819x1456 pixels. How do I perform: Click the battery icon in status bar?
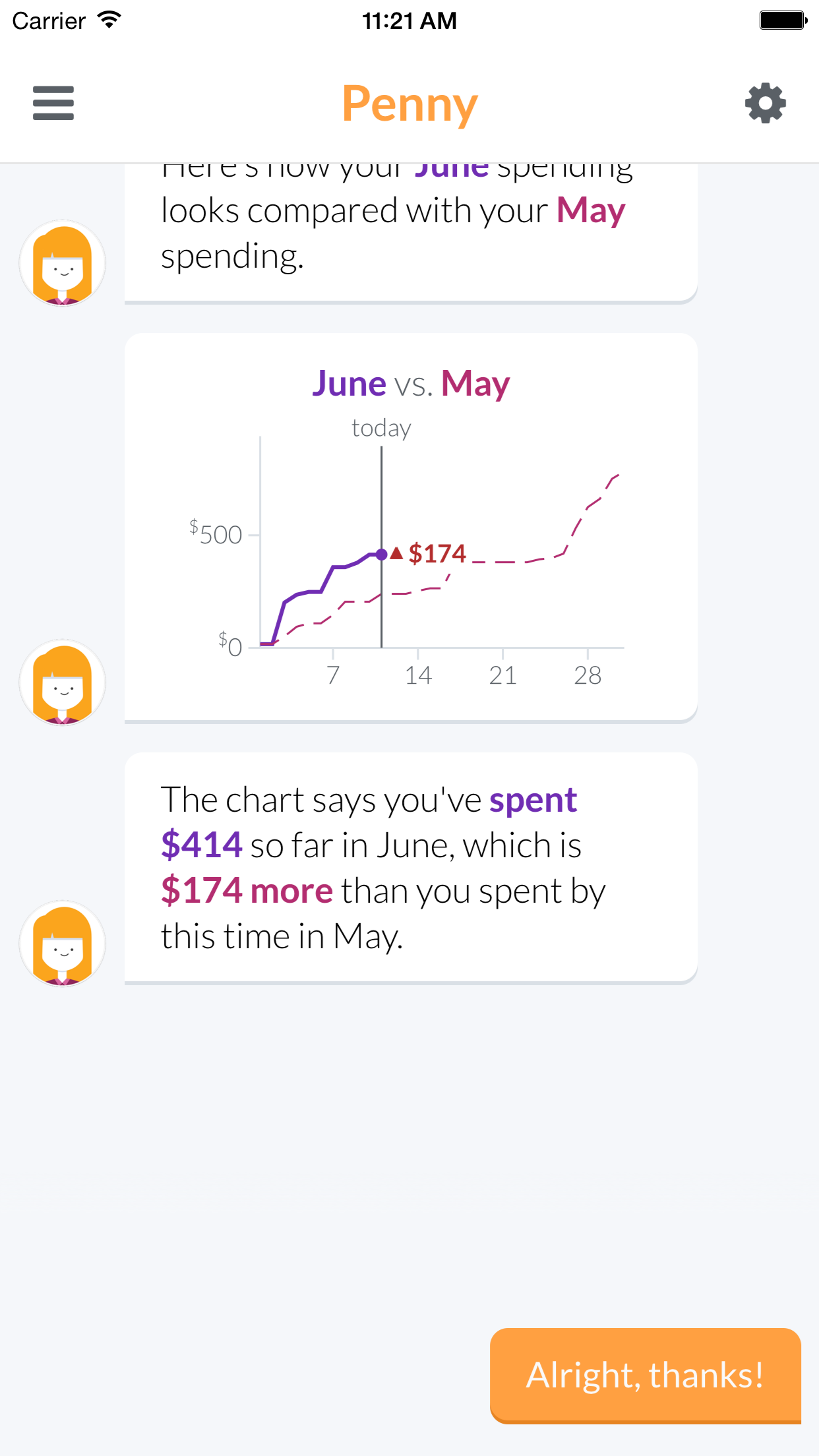coord(783,20)
